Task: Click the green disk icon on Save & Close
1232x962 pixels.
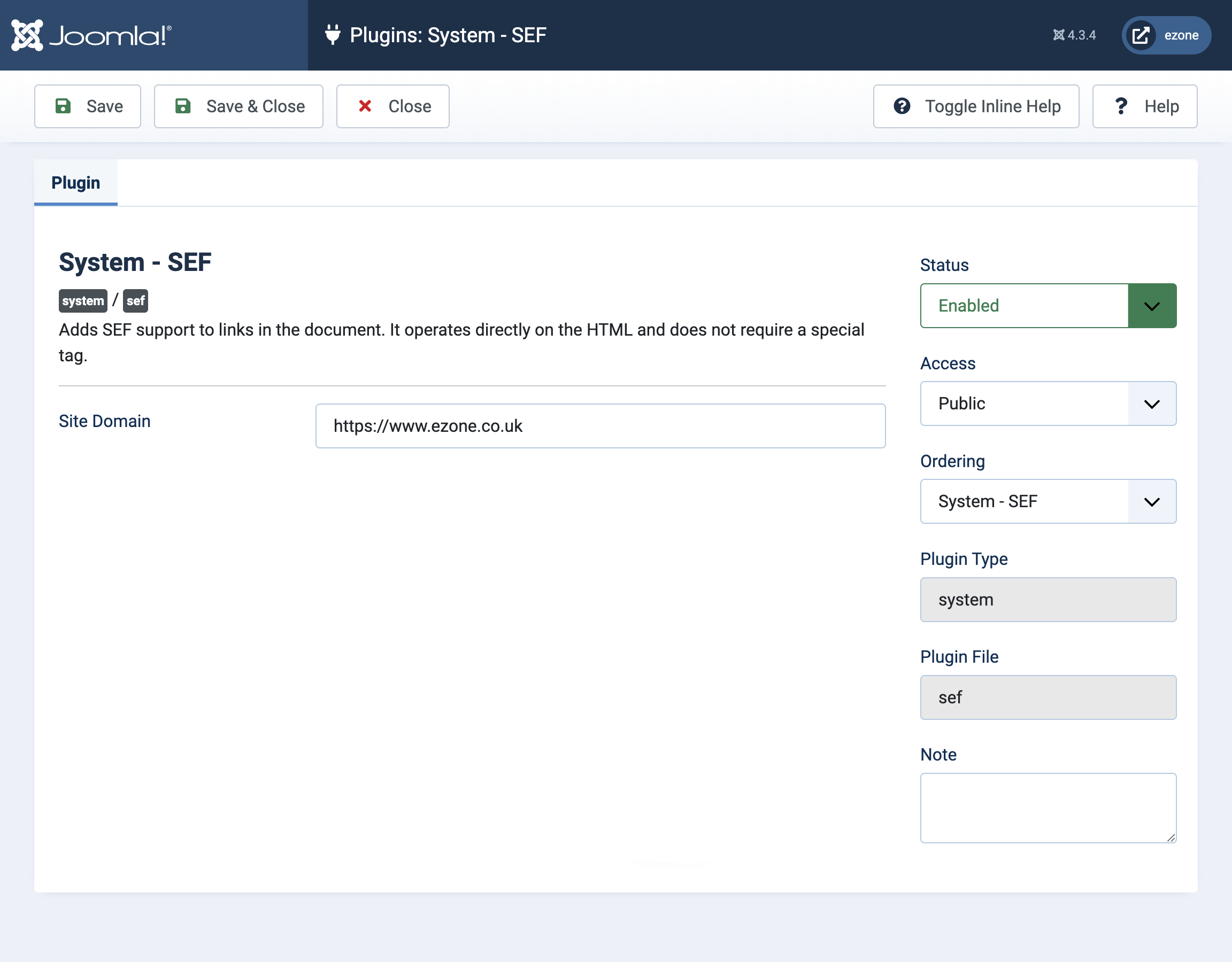Action: [x=183, y=106]
